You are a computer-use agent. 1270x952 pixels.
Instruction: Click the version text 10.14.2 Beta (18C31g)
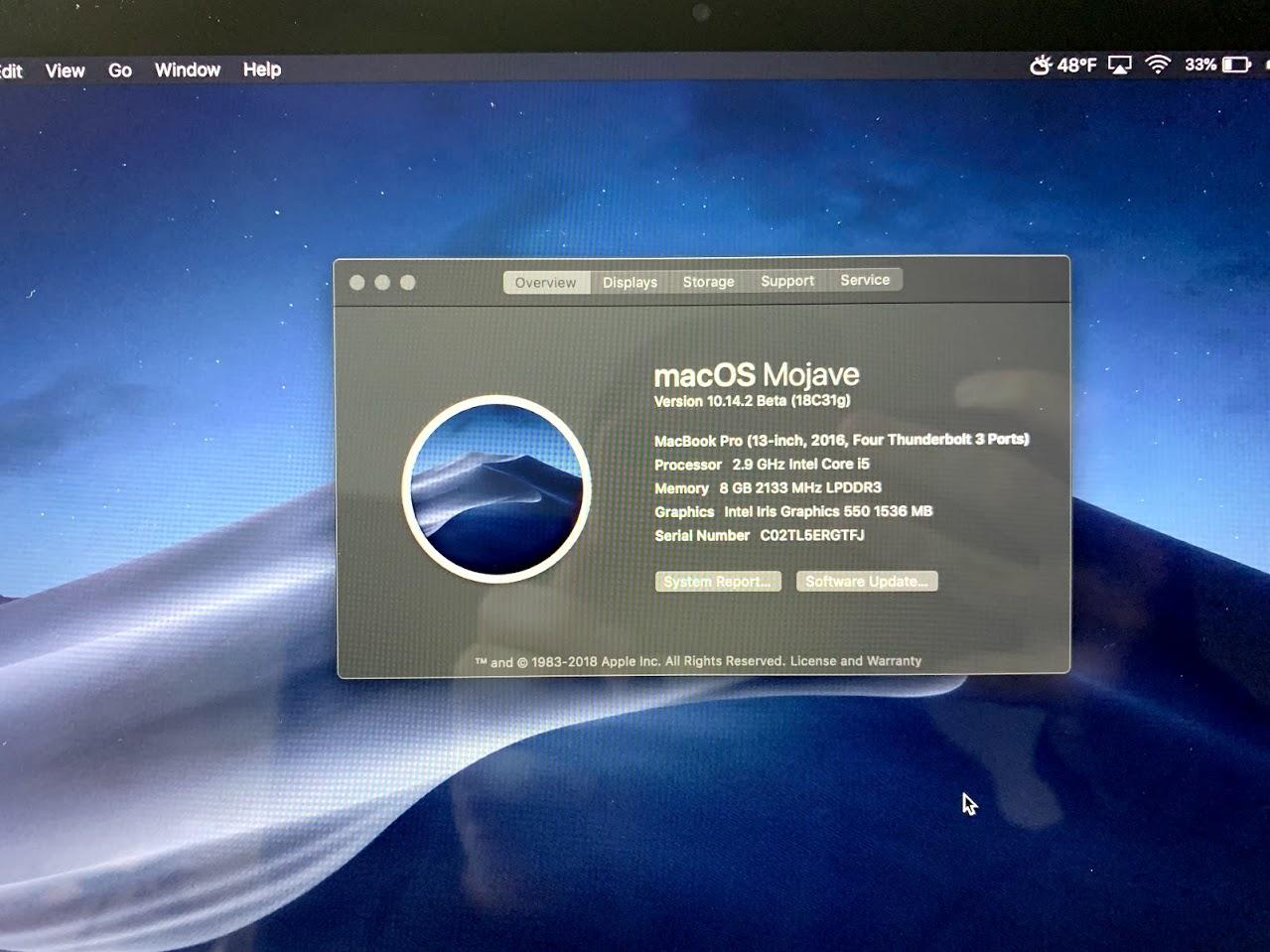coord(779,401)
